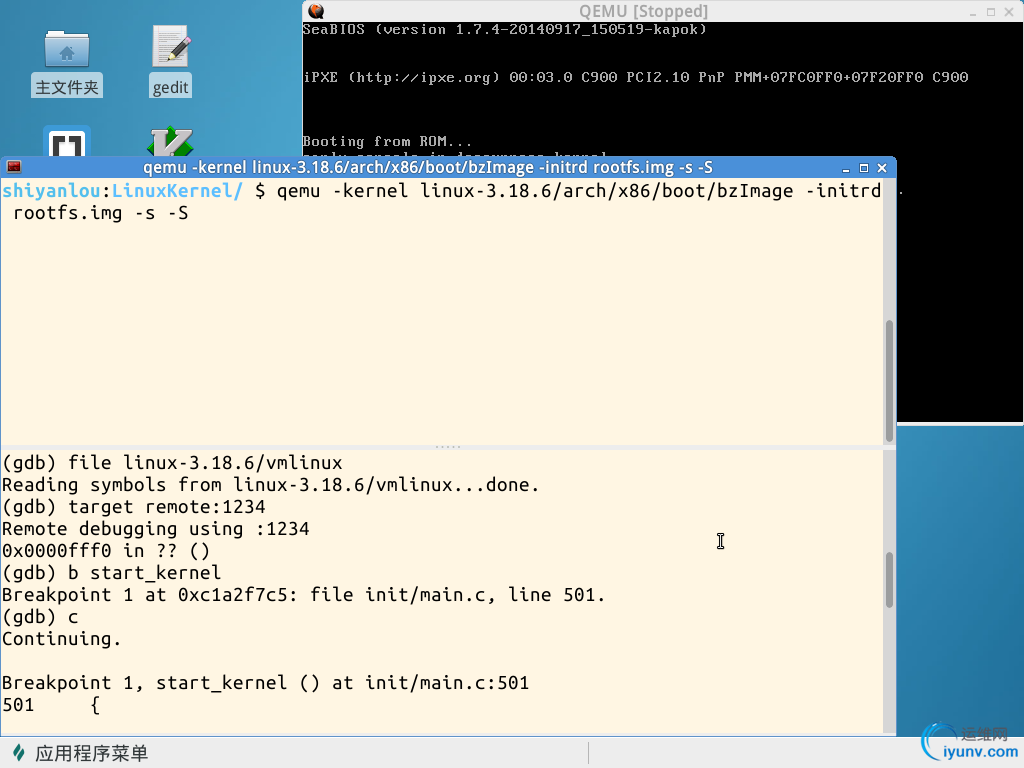Maximize the QEMU [Stopped] window

tap(991, 12)
